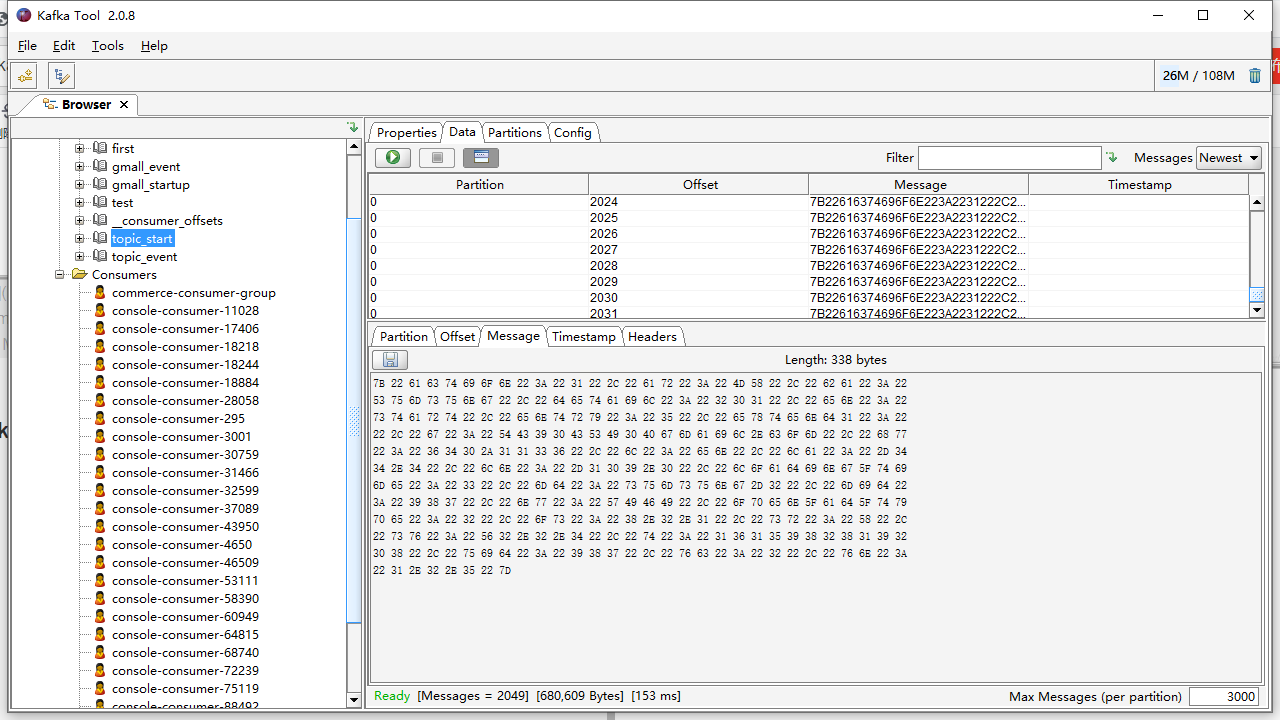Click the tree edit toolbar icon

pos(62,75)
